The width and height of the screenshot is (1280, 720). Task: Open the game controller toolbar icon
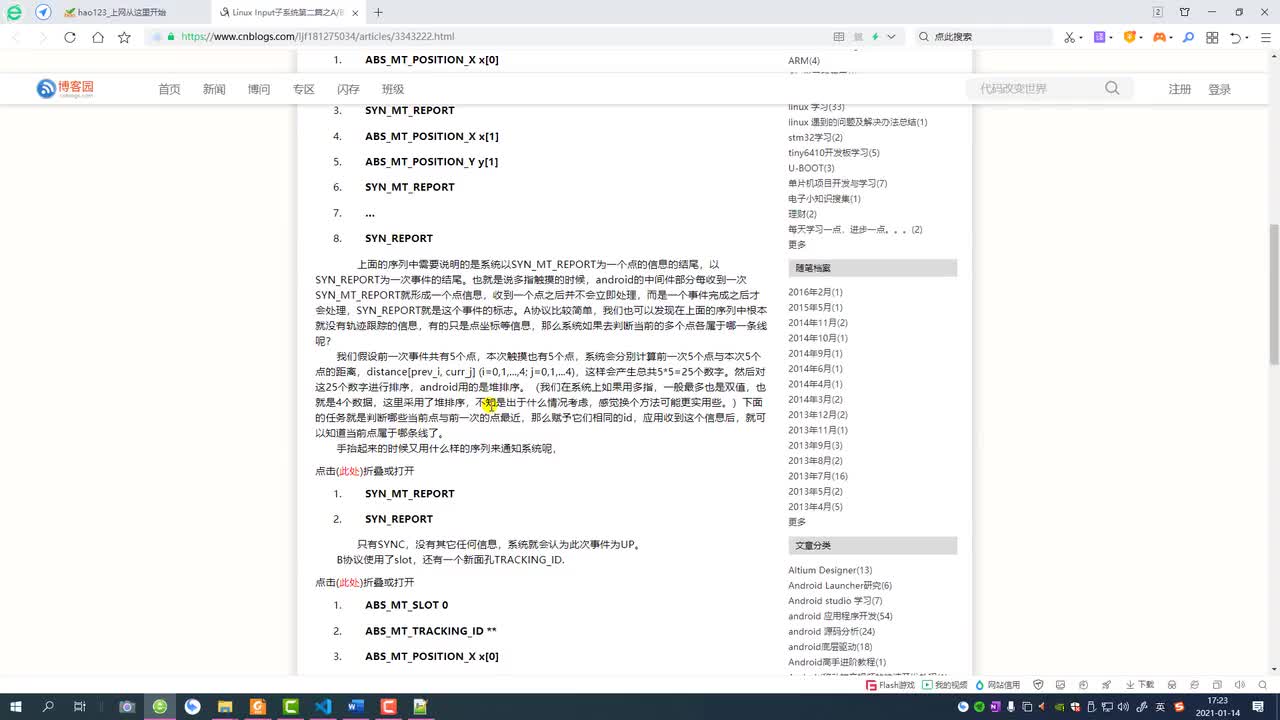[1159, 37]
